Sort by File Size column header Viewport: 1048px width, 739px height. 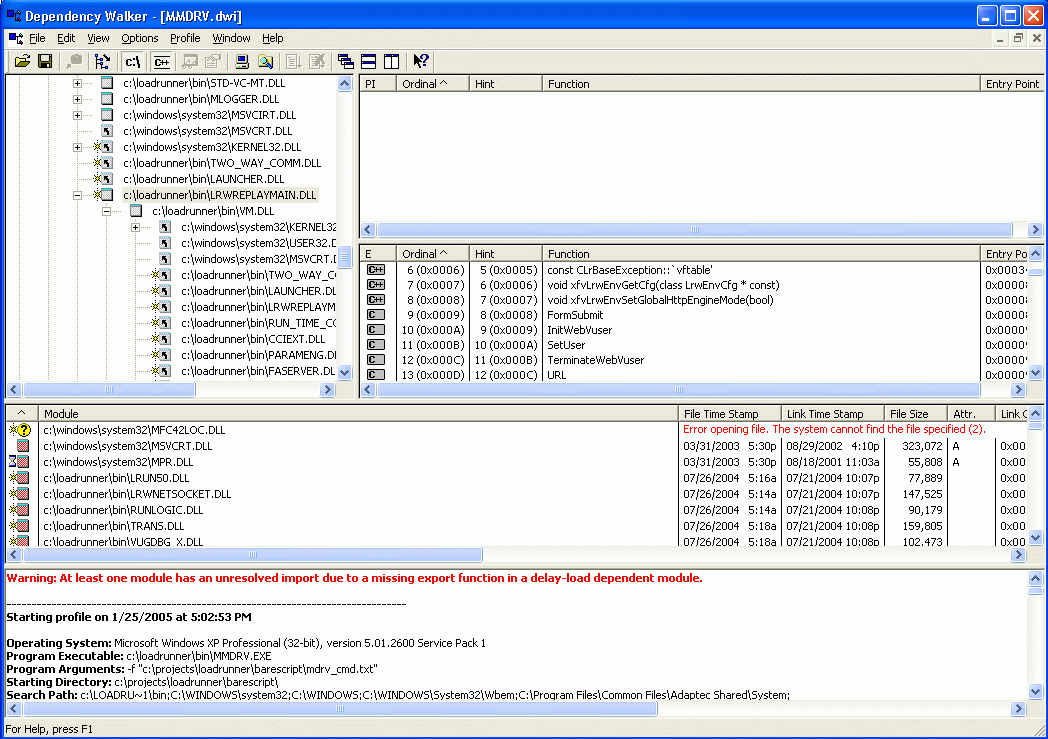tap(916, 414)
